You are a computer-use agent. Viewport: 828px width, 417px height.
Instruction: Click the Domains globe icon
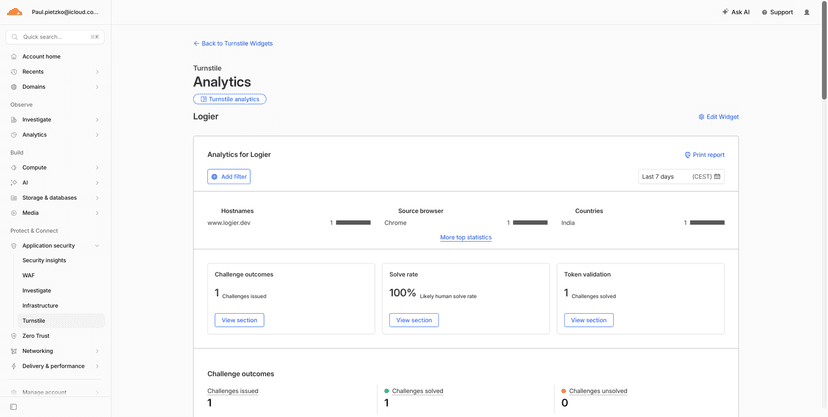click(14, 87)
